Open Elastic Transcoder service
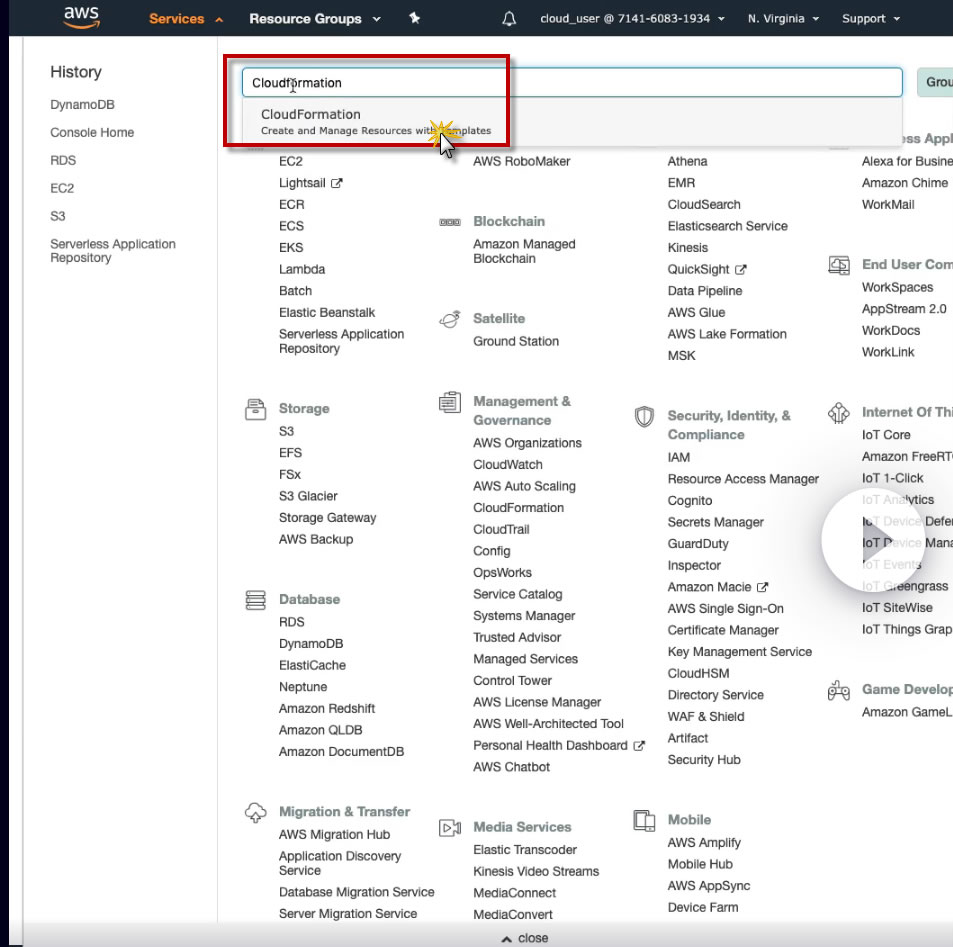The width and height of the screenshot is (953, 947). [x=525, y=850]
